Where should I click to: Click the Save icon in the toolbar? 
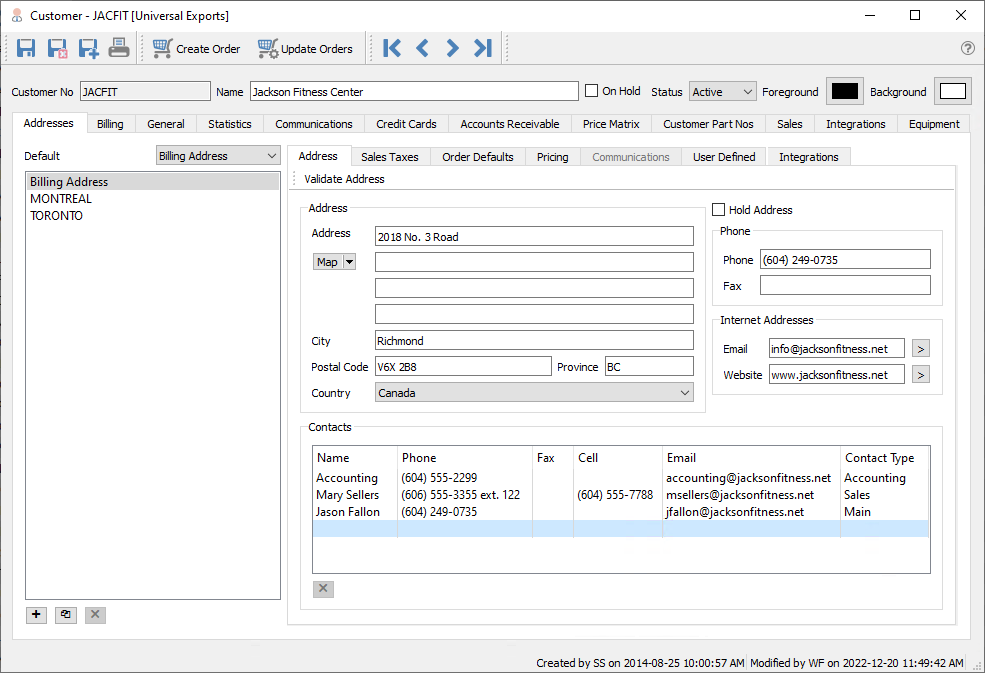point(26,48)
